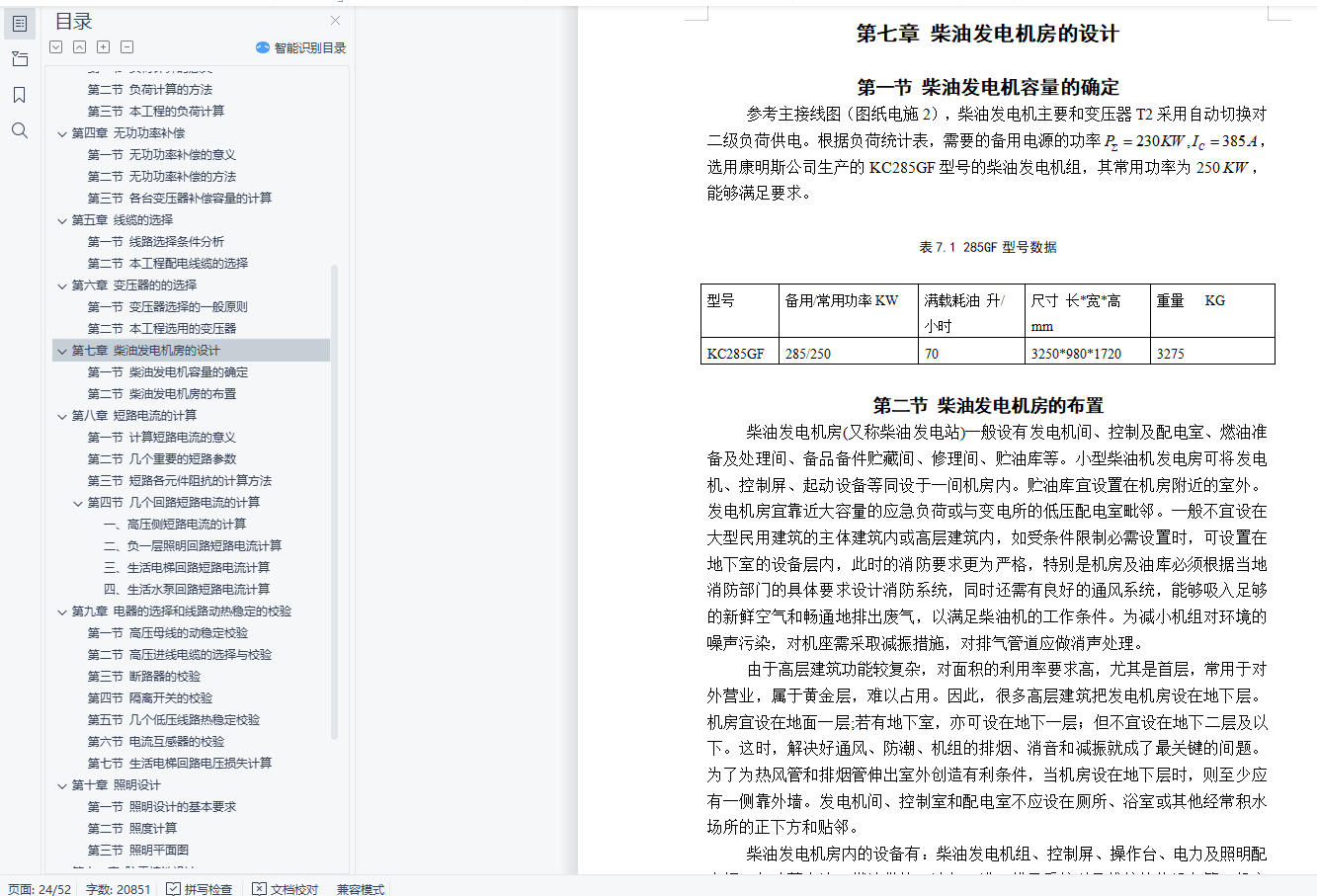Jump to 第三节 各台变压器补偿容量的计算
1317x896 pixels.
point(180,199)
